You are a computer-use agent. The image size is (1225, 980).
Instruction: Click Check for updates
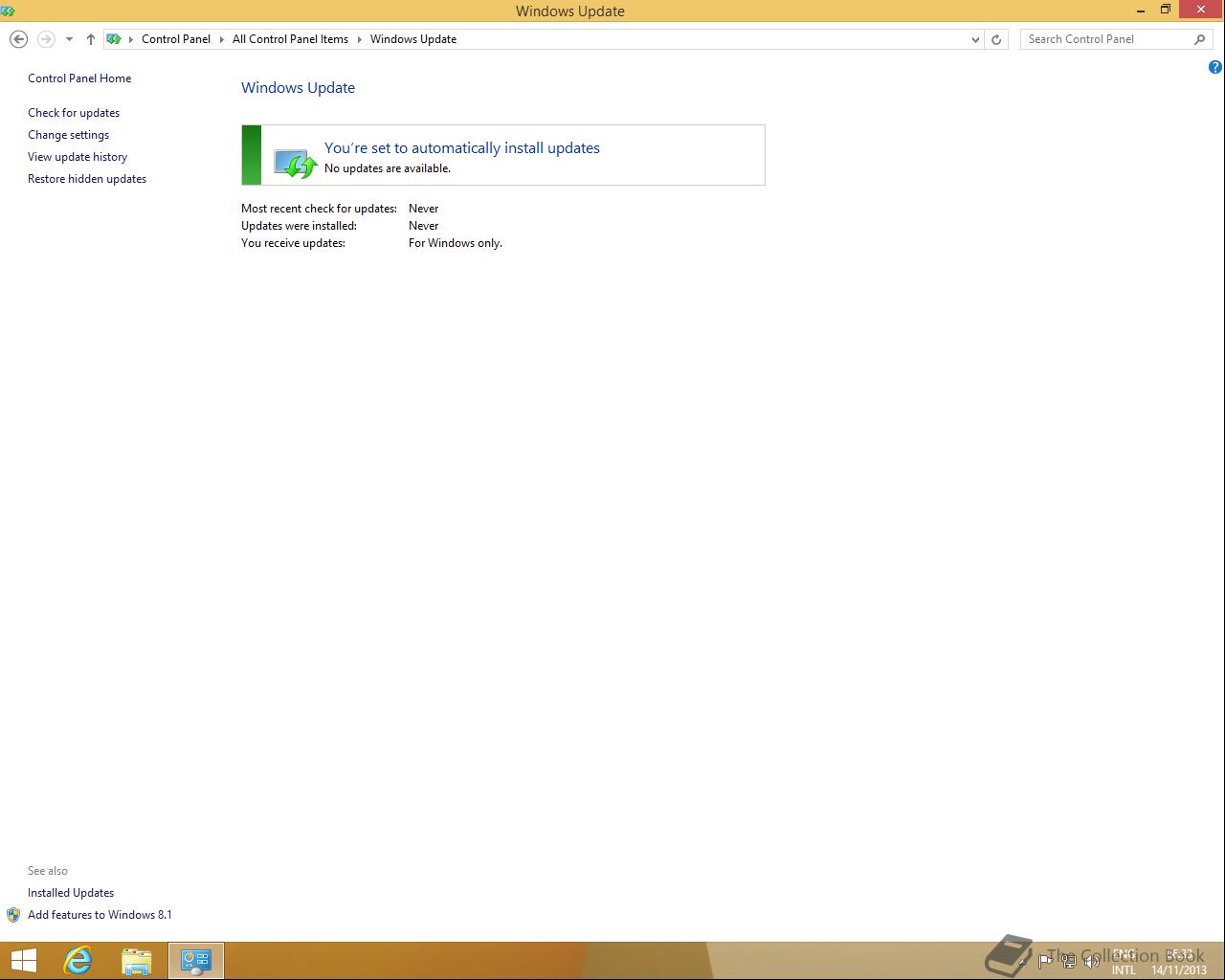(74, 113)
